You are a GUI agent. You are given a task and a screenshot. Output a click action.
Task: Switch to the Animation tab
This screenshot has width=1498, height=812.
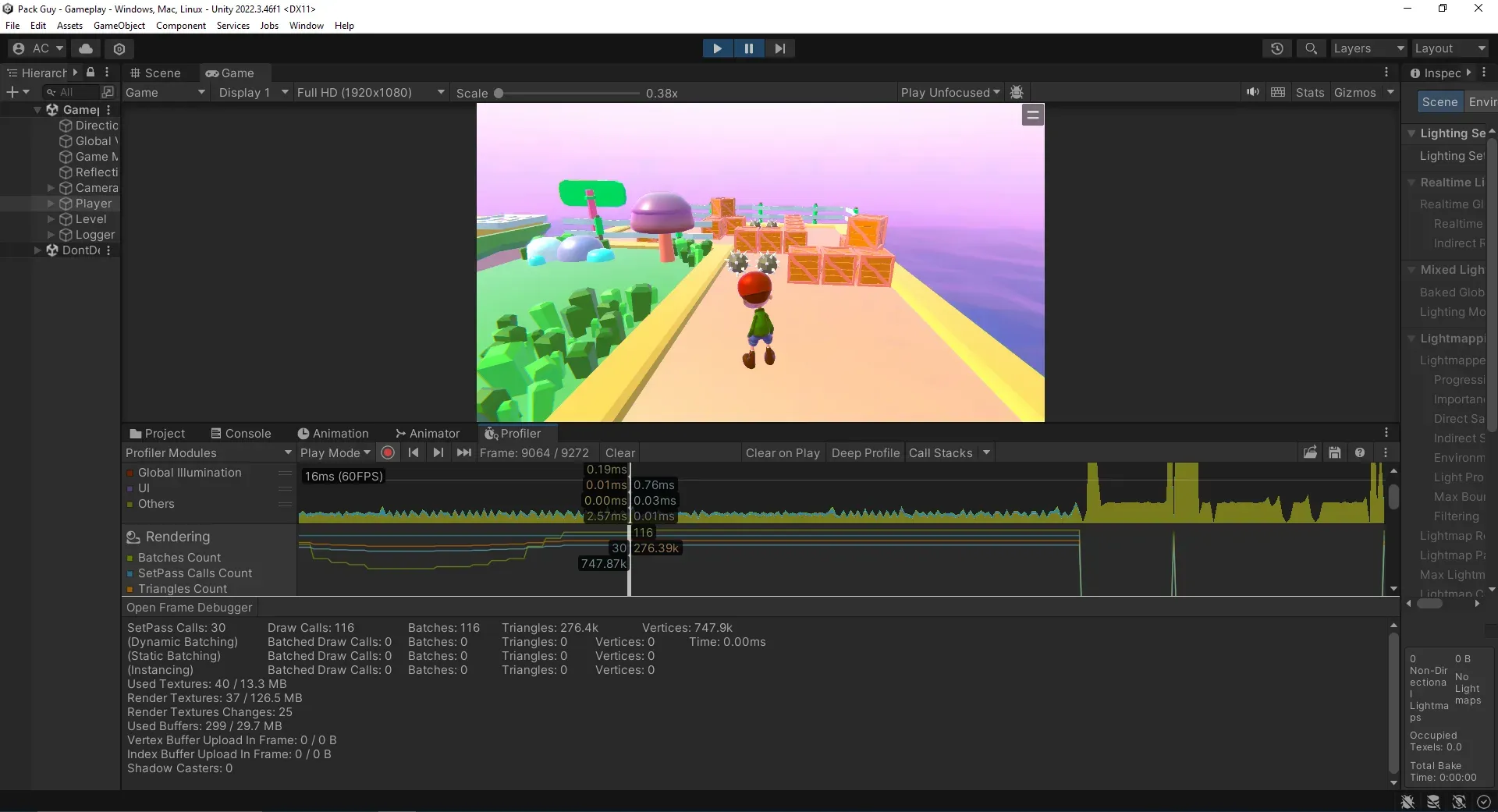333,433
